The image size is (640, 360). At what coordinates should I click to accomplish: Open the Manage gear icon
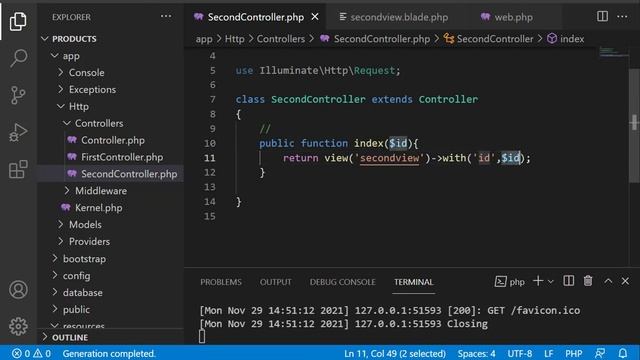18,326
